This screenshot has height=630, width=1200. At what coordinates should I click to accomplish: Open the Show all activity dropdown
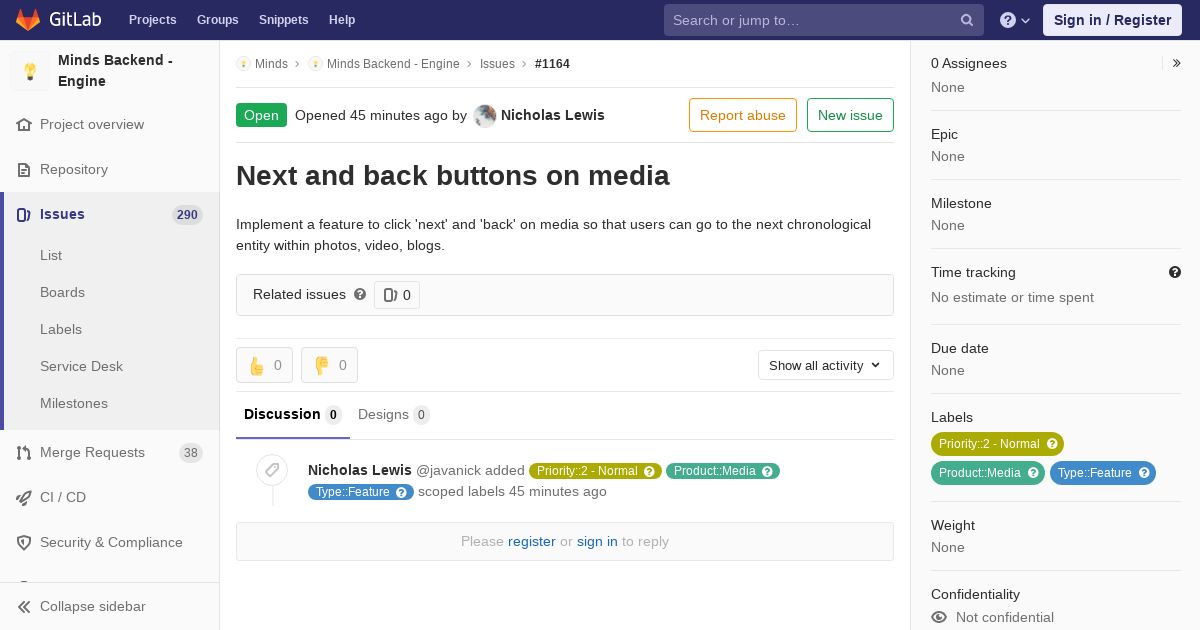coord(826,365)
